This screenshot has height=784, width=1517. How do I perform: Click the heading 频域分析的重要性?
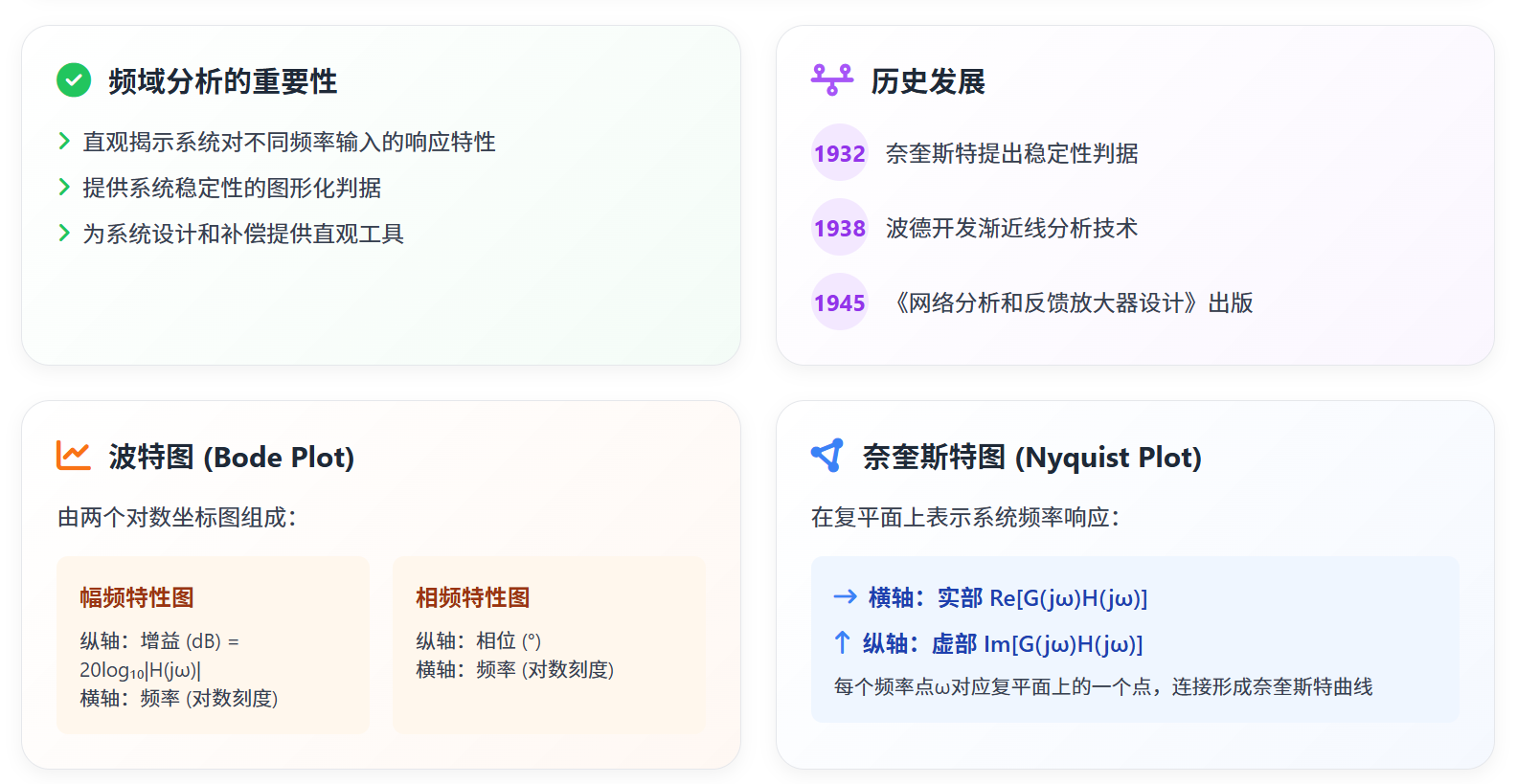pos(223,81)
